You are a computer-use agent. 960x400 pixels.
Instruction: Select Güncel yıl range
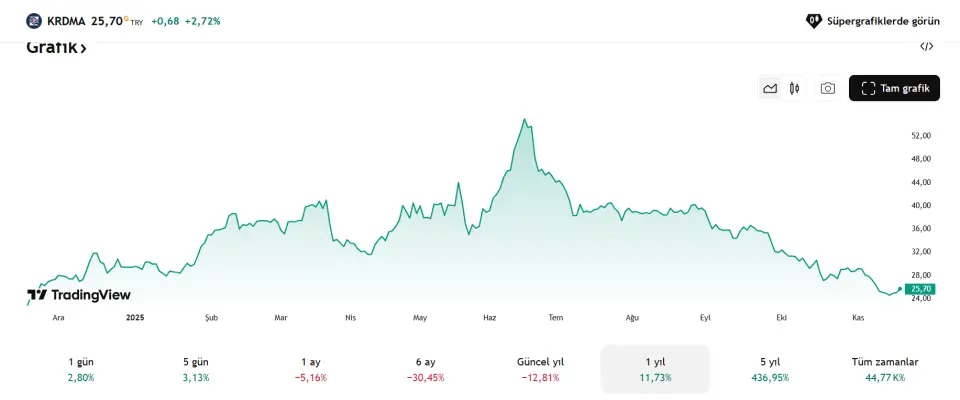point(540,369)
